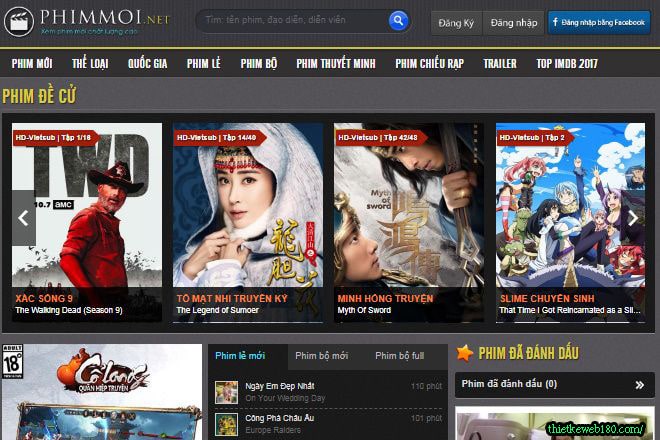Image resolution: width=660 pixels, height=440 pixels.
Task: Click the On Your Wedding Day subtitle
Action: pyautogui.click(x=285, y=398)
